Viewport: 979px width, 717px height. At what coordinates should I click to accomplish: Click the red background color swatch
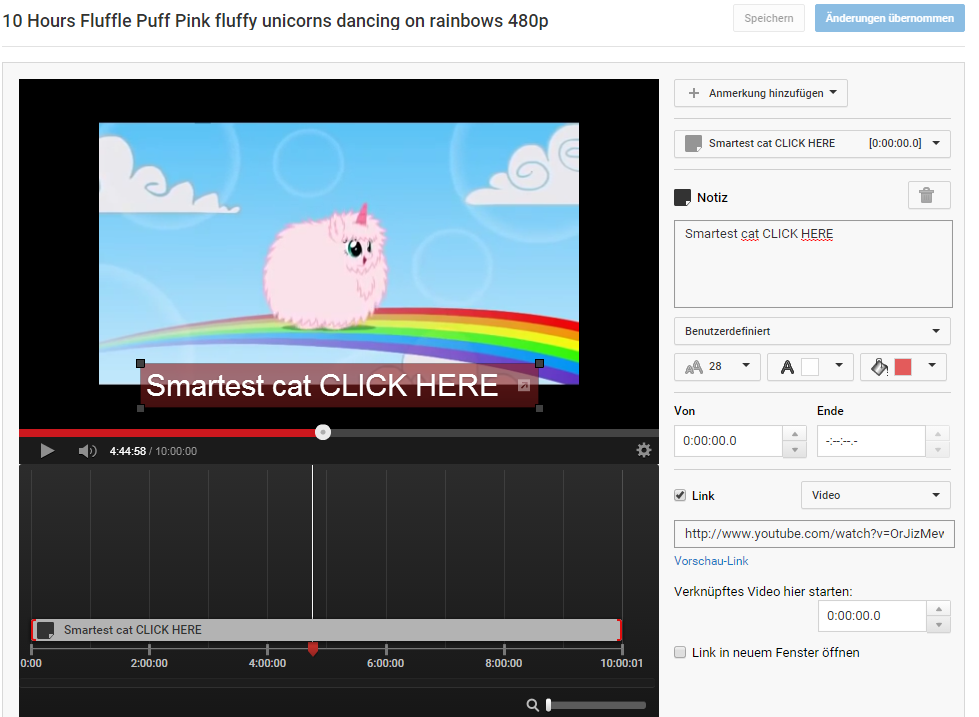903,367
